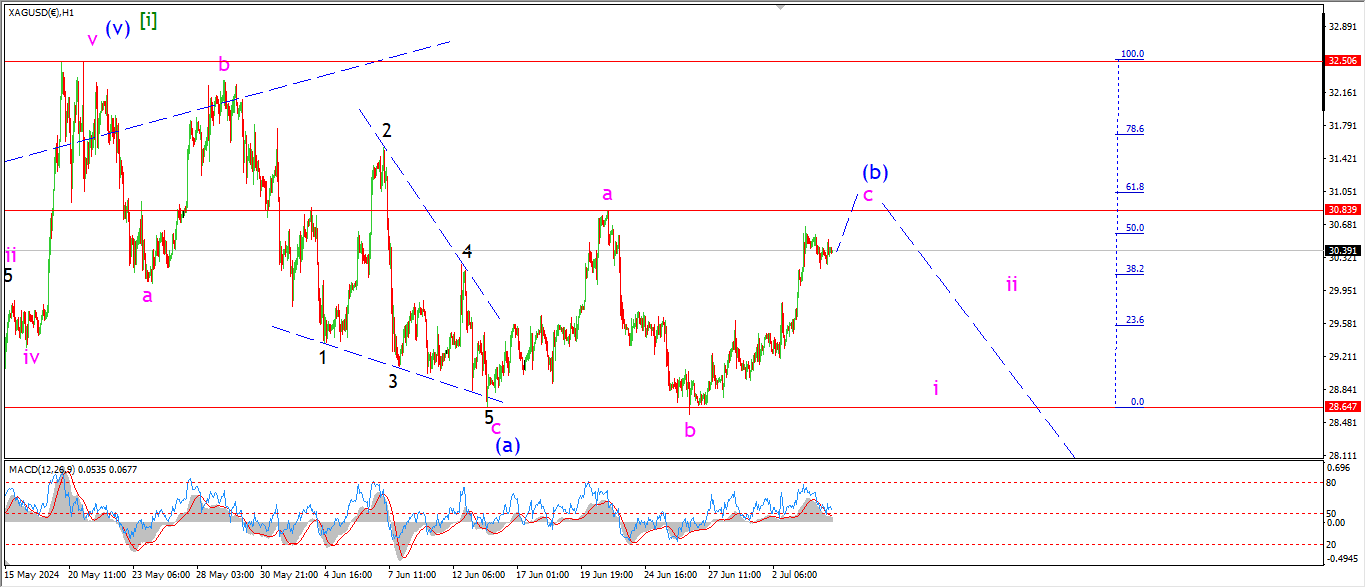The height and width of the screenshot is (588, 1366).
Task: Select the blue (b) wave label
Action: (x=875, y=171)
